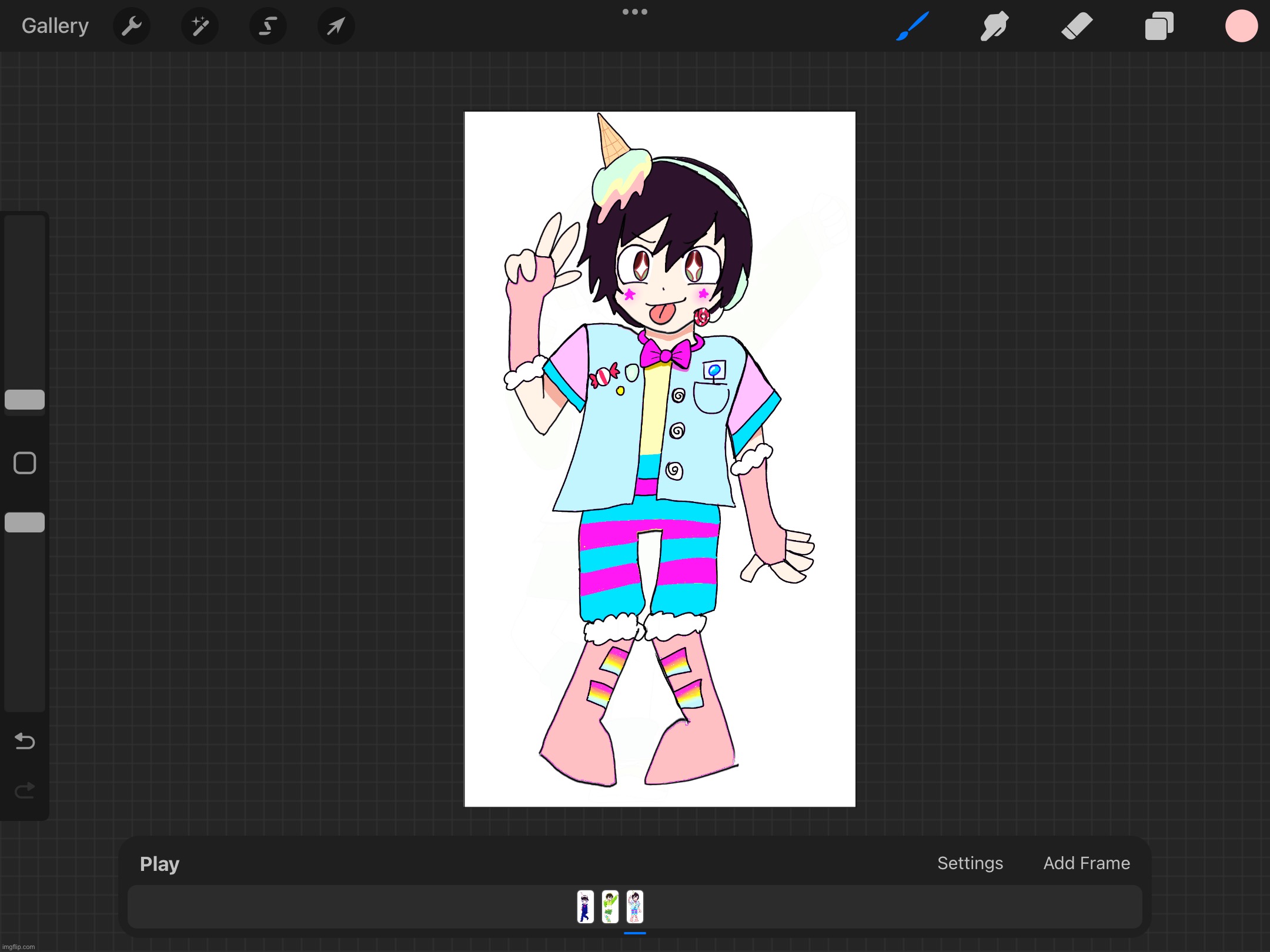
Task: Click the brush size slider handle
Action: coord(25,400)
